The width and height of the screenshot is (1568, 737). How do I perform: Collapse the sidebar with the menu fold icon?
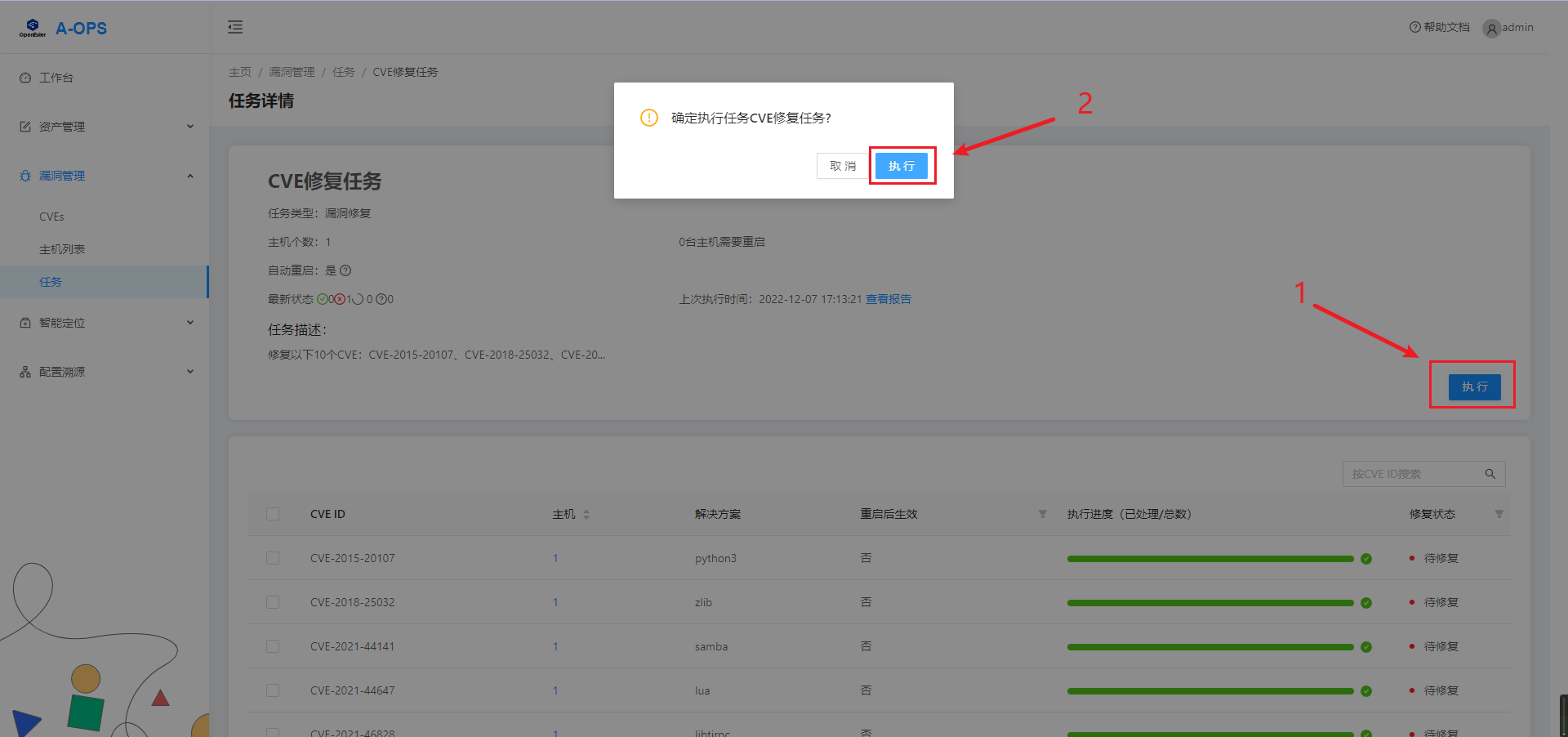pos(235,28)
